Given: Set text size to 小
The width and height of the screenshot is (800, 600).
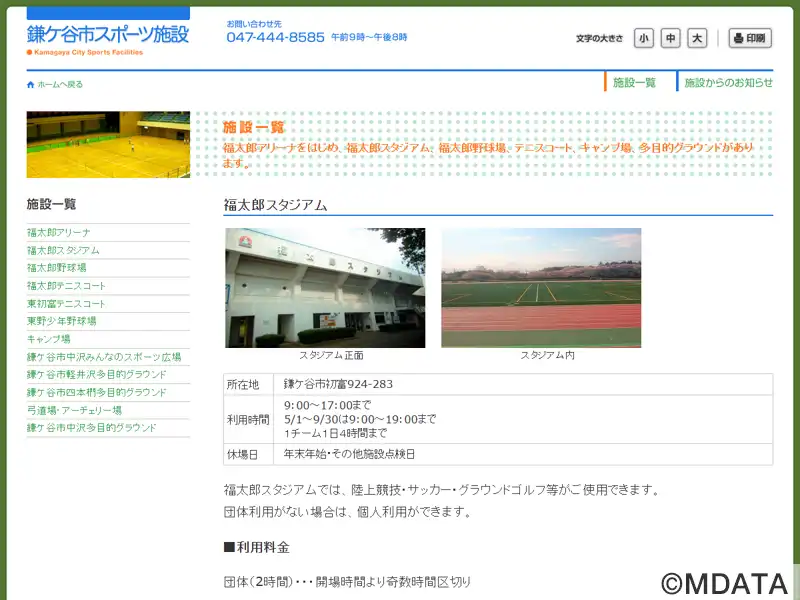Looking at the screenshot, I should (644, 38).
